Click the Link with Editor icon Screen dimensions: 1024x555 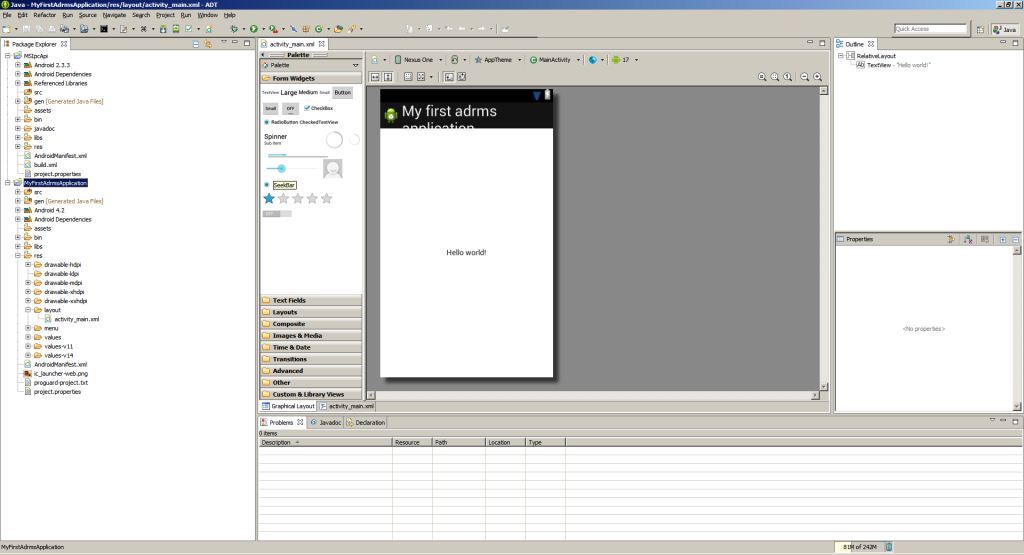pos(208,44)
